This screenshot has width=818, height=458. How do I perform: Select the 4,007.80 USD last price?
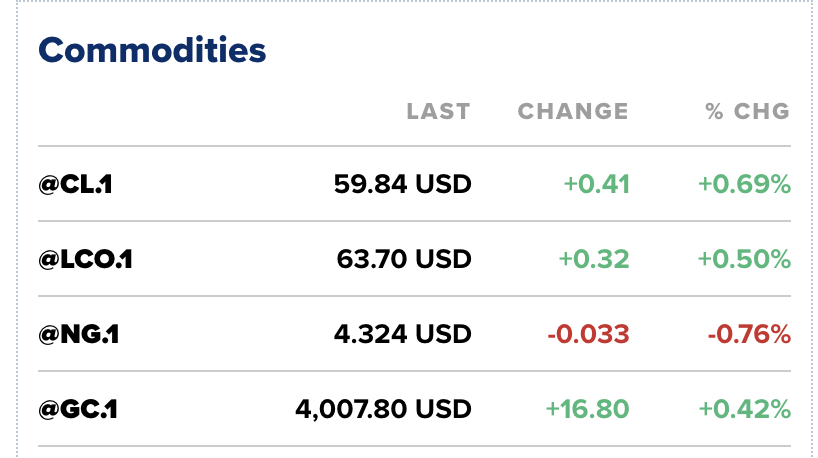tap(383, 409)
